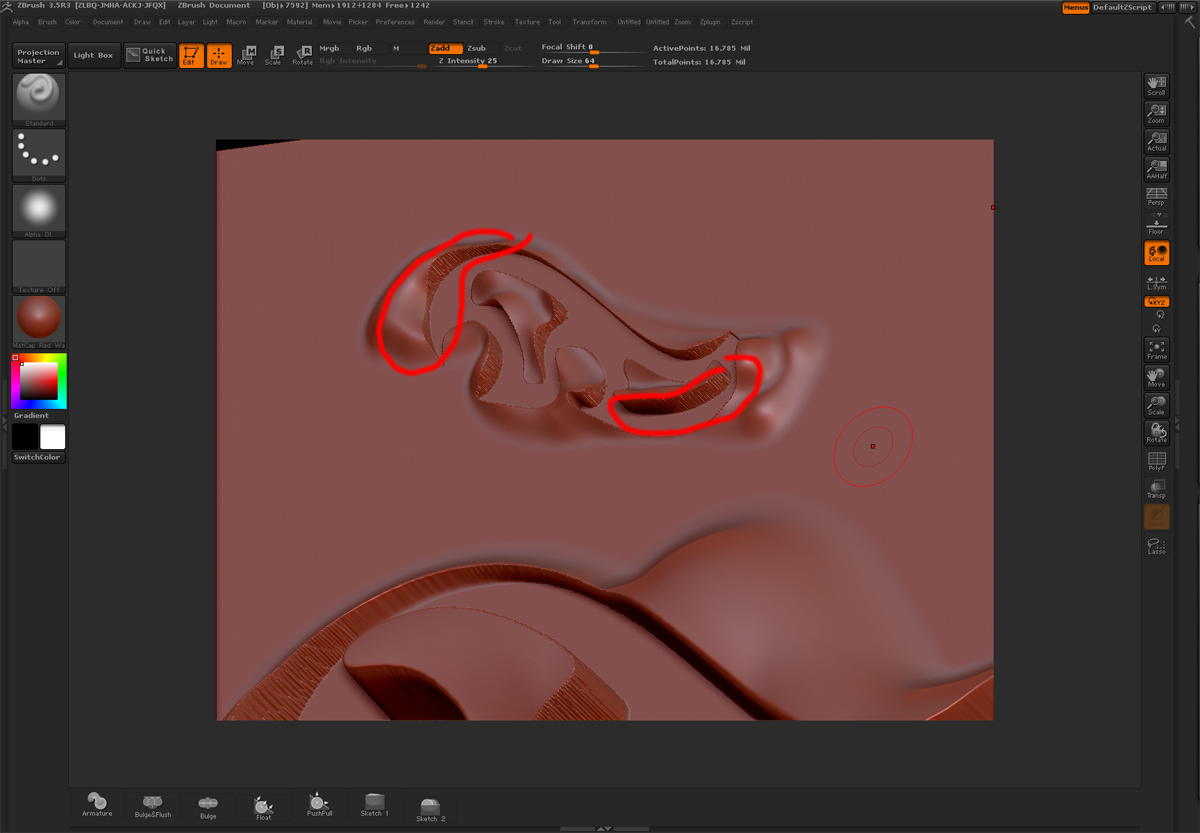
Task: Open the Document menu
Action: pos(108,22)
